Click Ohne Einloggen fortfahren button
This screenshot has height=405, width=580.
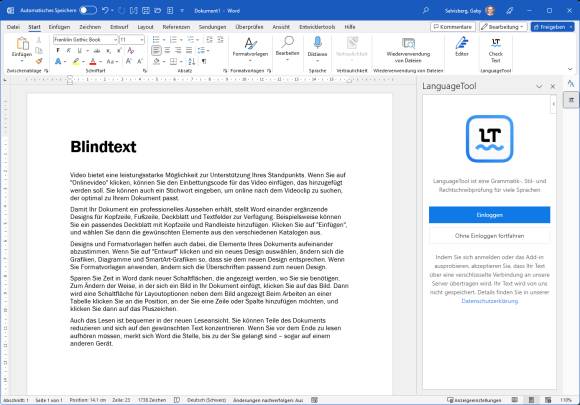(489, 236)
